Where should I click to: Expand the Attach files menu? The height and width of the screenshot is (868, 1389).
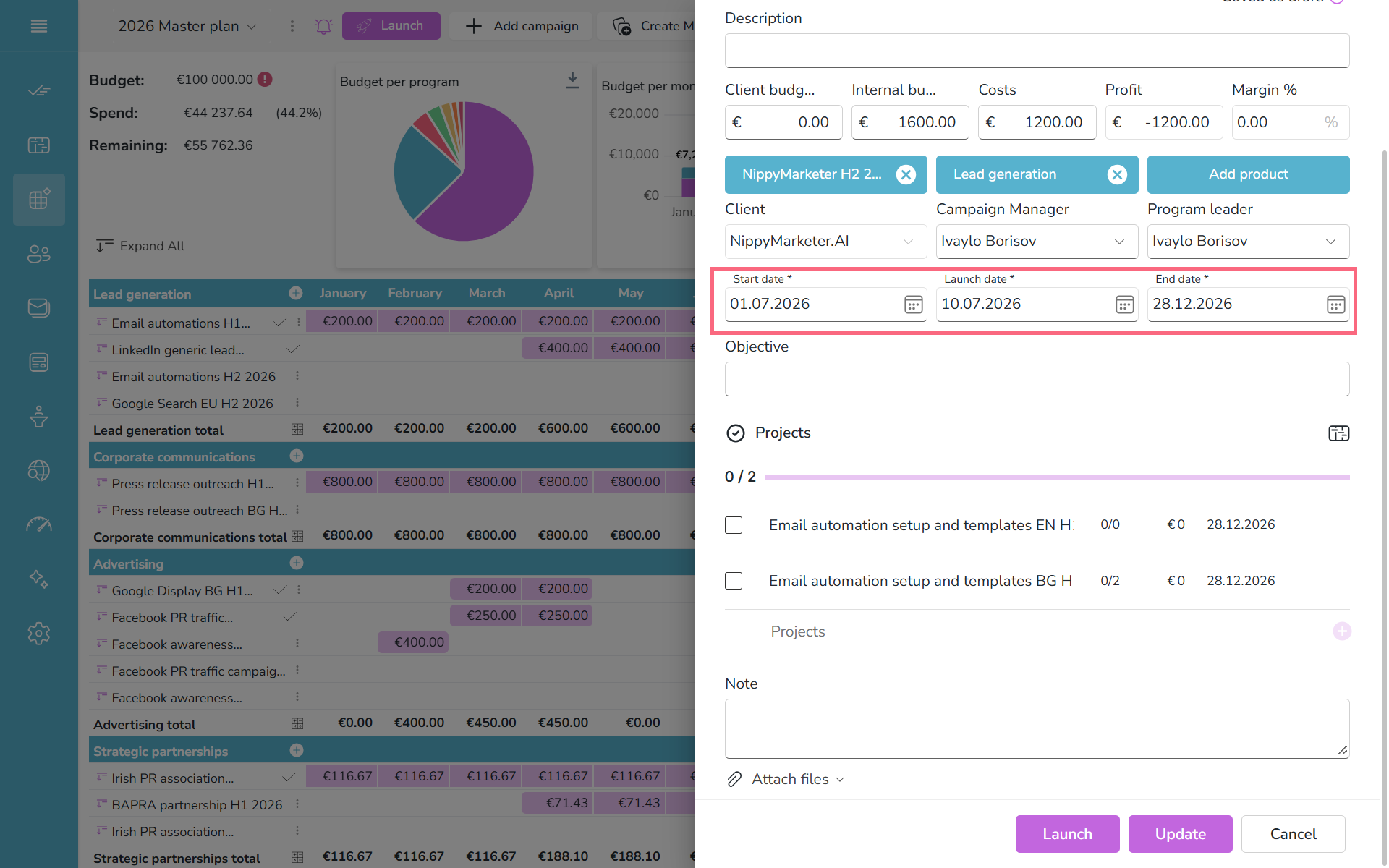point(786,779)
